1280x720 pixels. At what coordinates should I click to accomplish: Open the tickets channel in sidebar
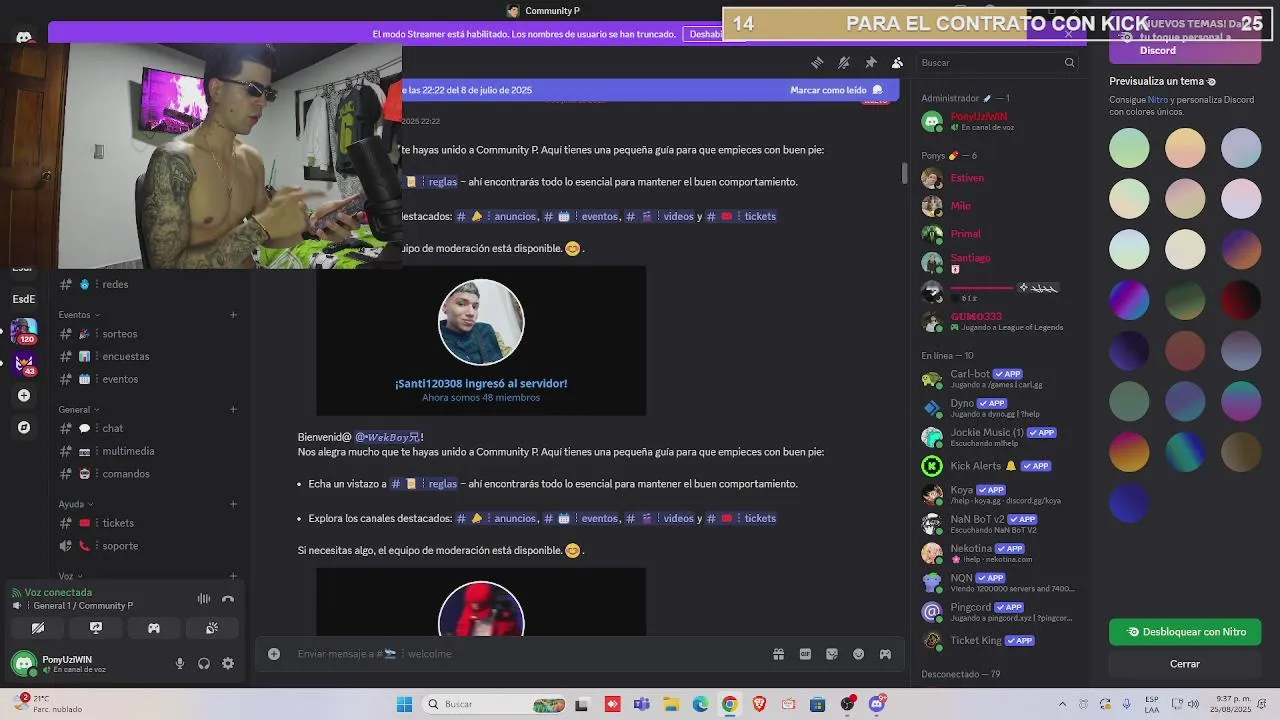[x=148, y=523]
